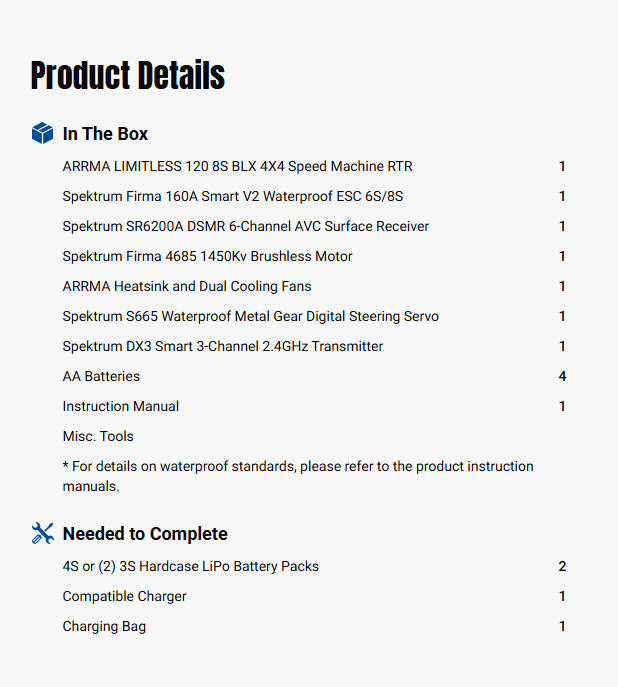
Task: Click 4S or (2) 3S Hardcase LiPo Battery Packs
Action: [190, 566]
